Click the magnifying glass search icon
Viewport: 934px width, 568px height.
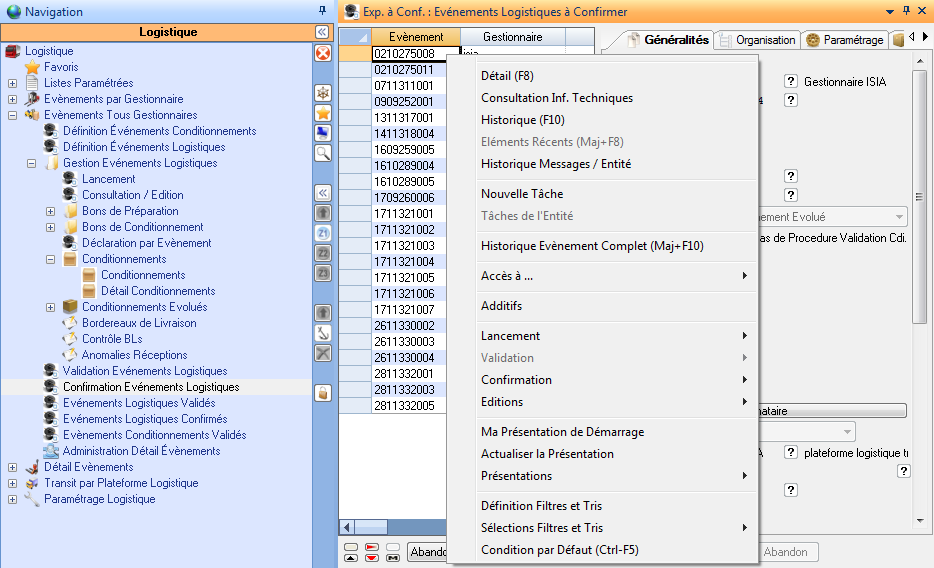323,152
